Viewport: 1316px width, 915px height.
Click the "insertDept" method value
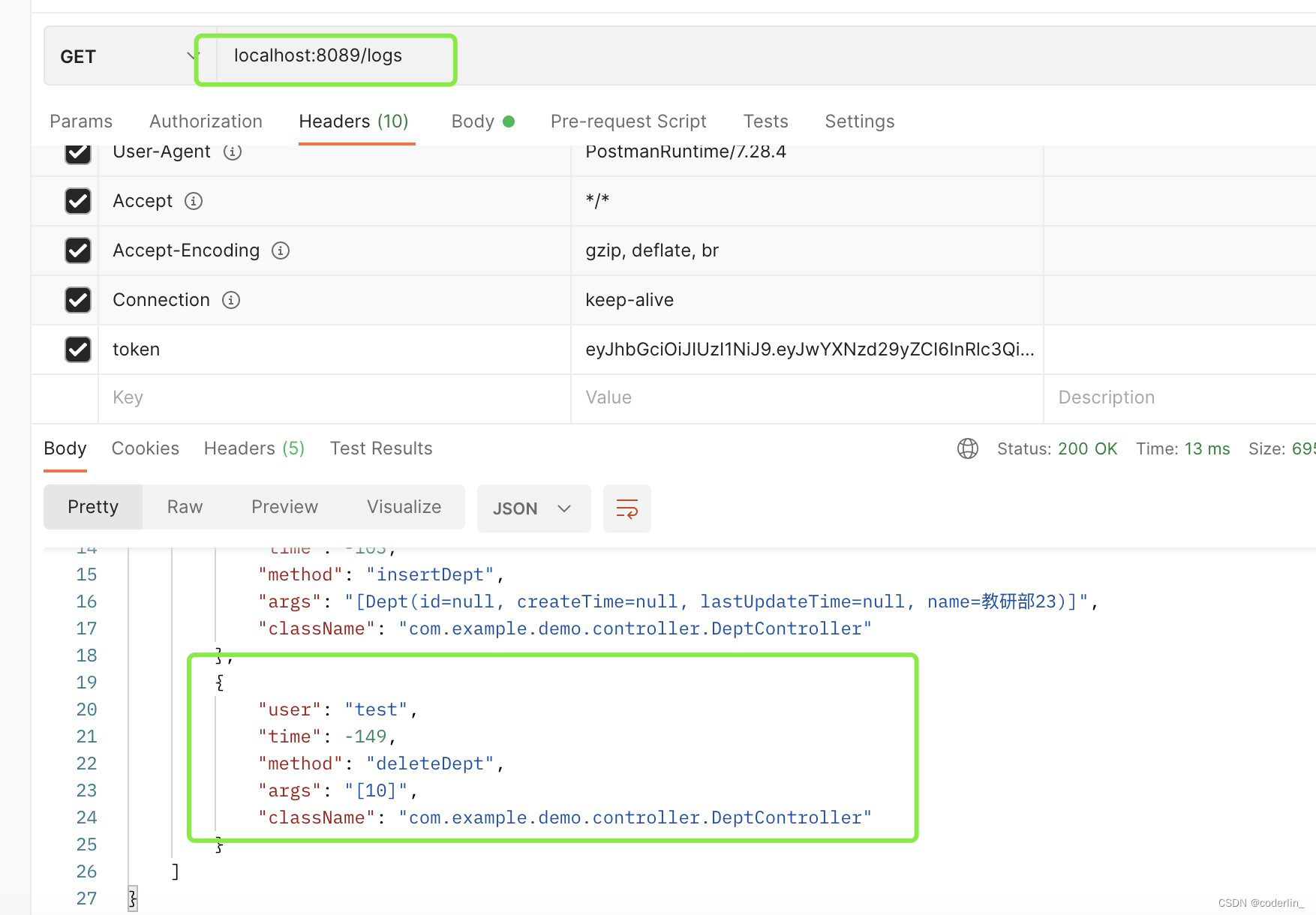tap(430, 574)
